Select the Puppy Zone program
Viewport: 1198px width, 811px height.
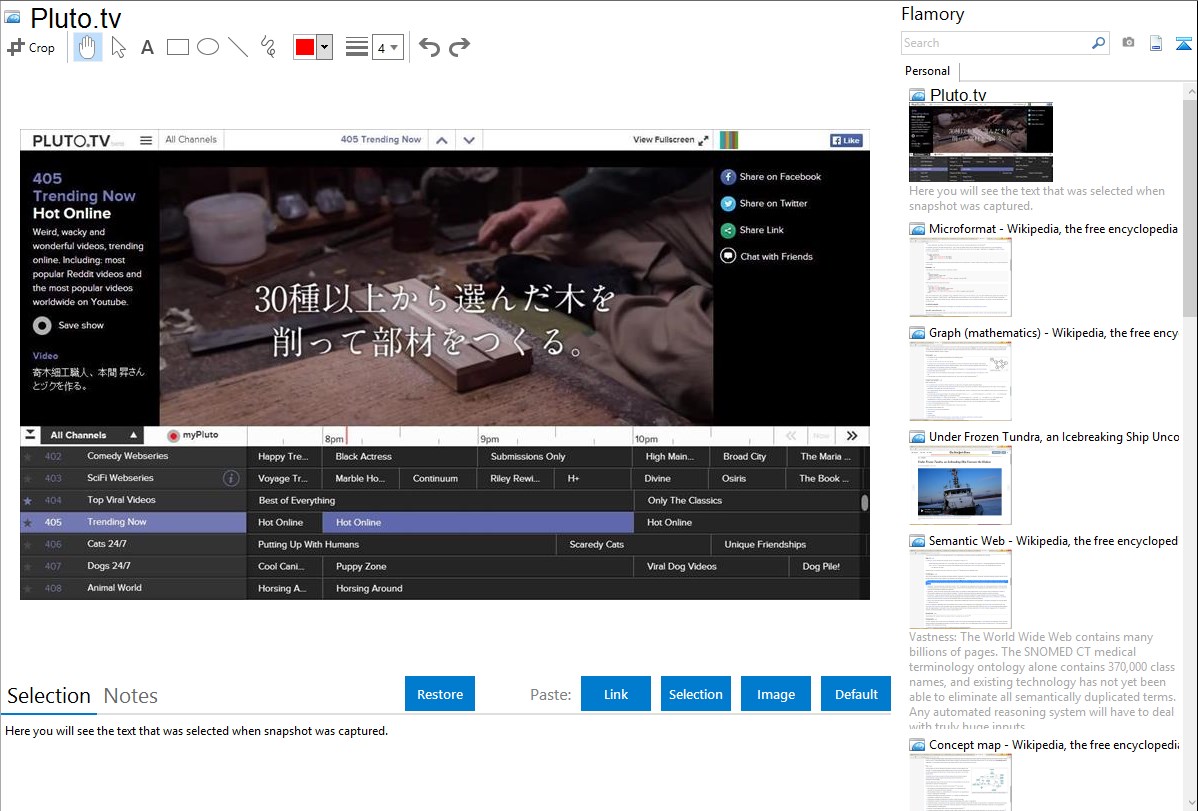click(478, 566)
